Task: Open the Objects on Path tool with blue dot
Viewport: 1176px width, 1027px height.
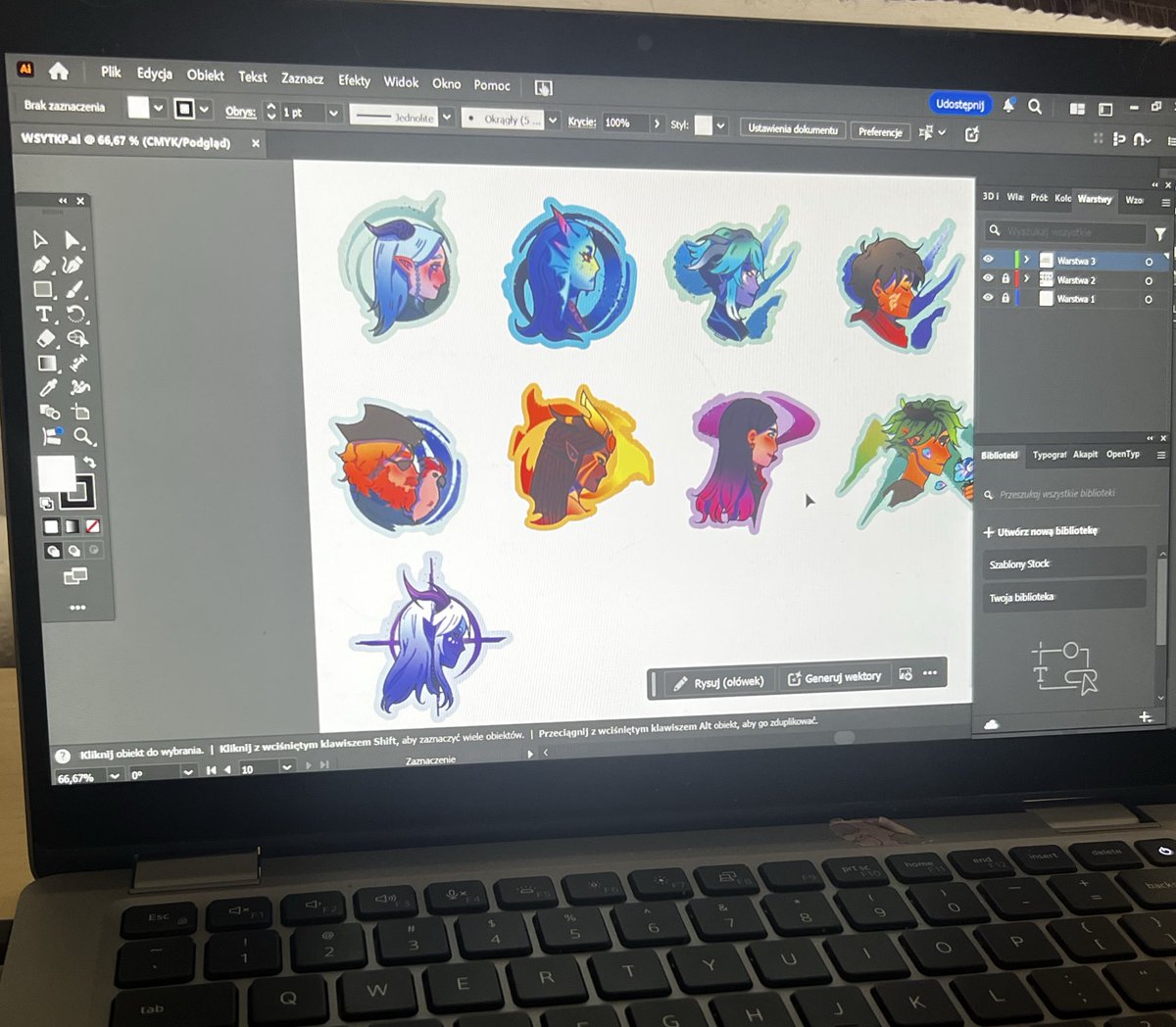Action: click(x=52, y=435)
